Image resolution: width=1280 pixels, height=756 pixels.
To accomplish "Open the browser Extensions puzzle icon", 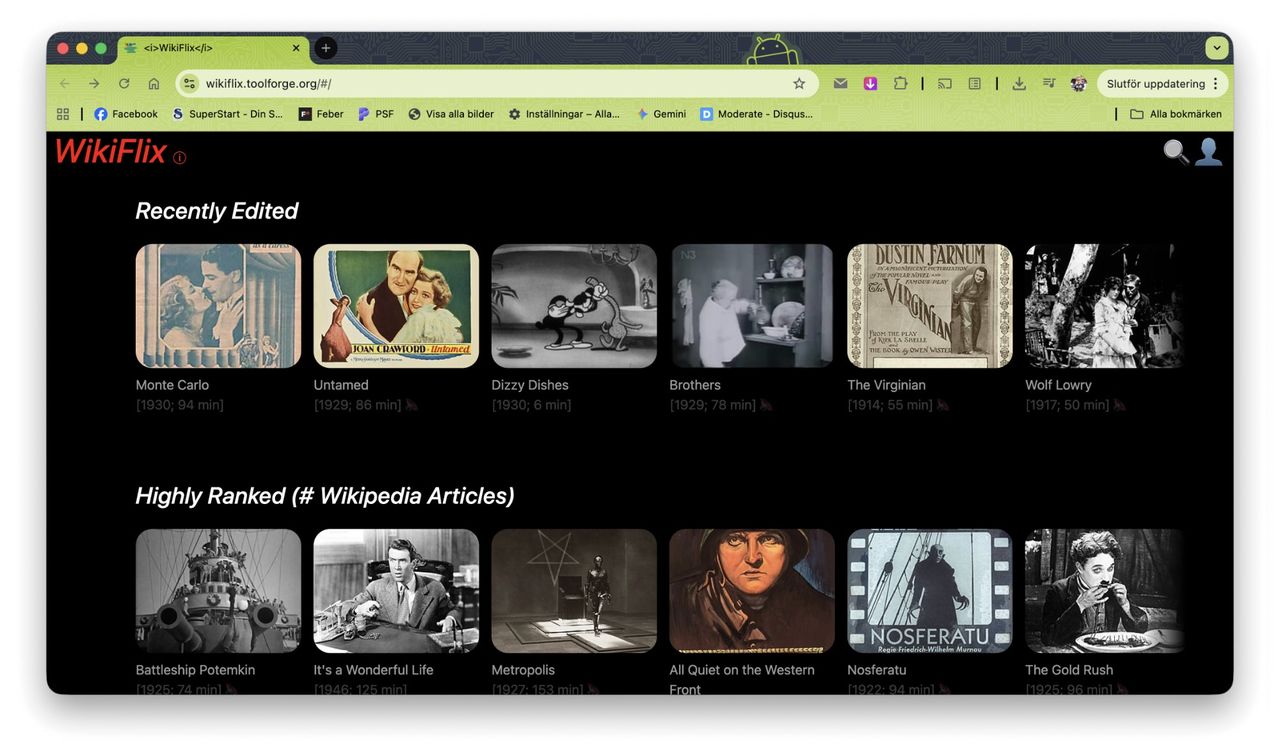I will point(899,83).
